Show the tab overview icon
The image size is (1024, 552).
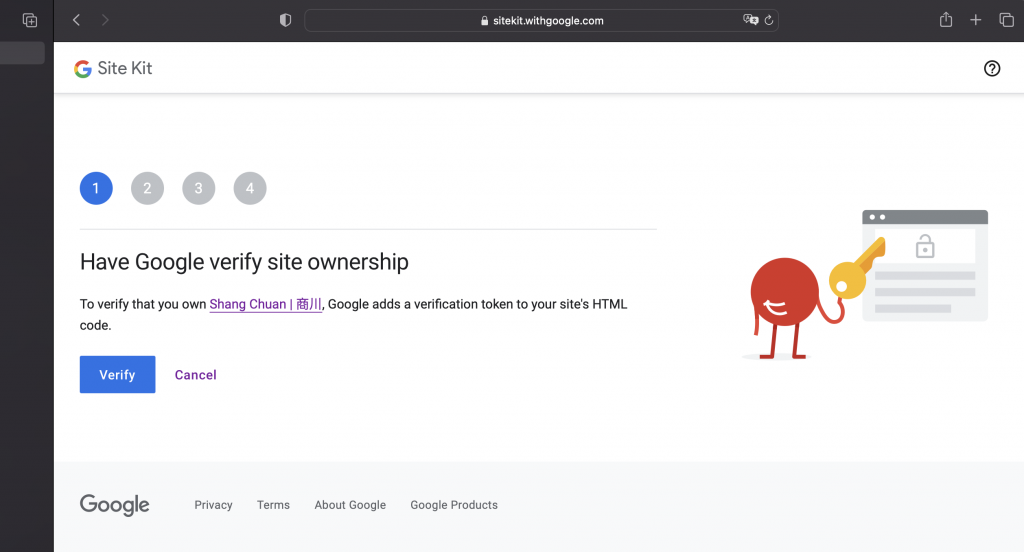(1006, 20)
